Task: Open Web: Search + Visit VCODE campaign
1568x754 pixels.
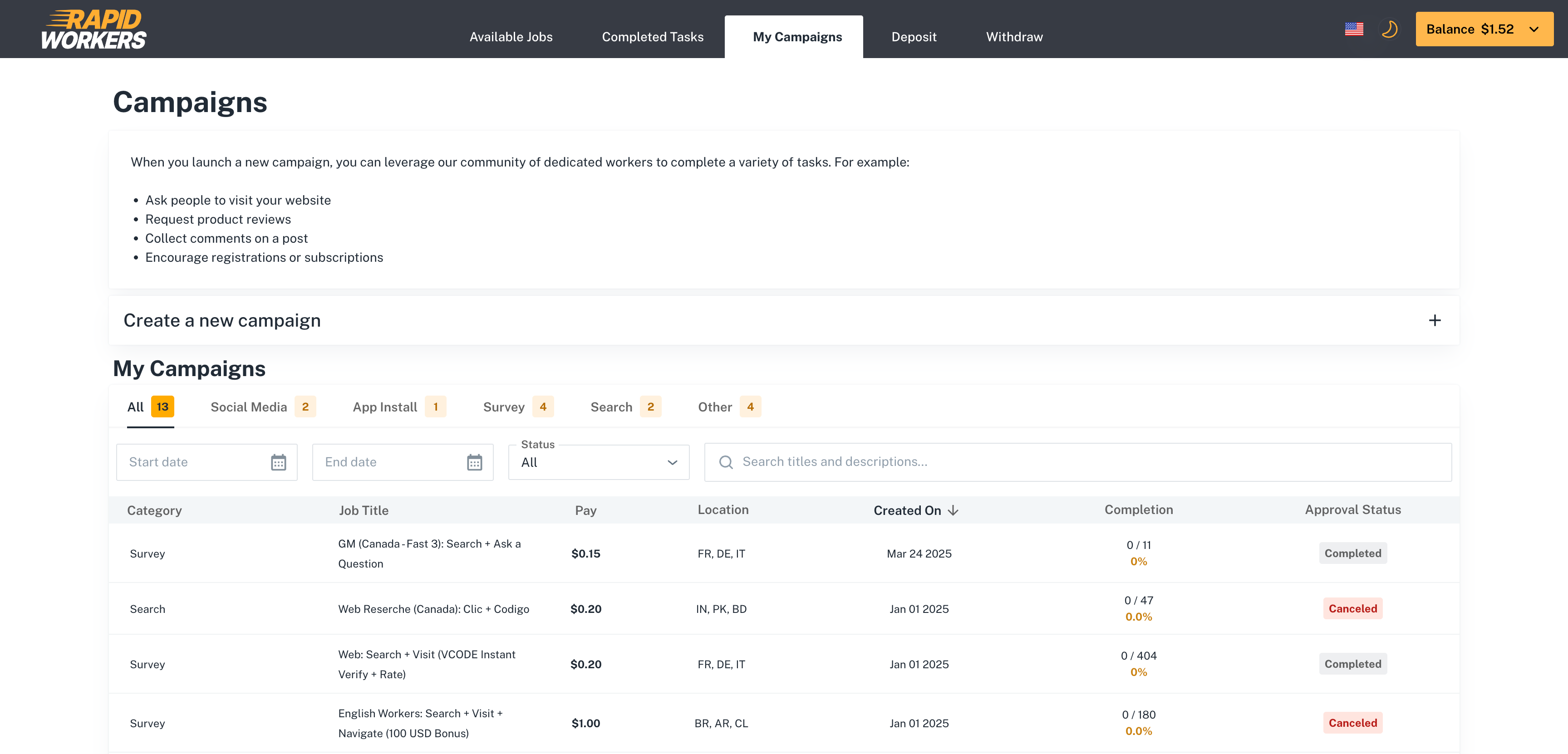Action: (x=427, y=664)
